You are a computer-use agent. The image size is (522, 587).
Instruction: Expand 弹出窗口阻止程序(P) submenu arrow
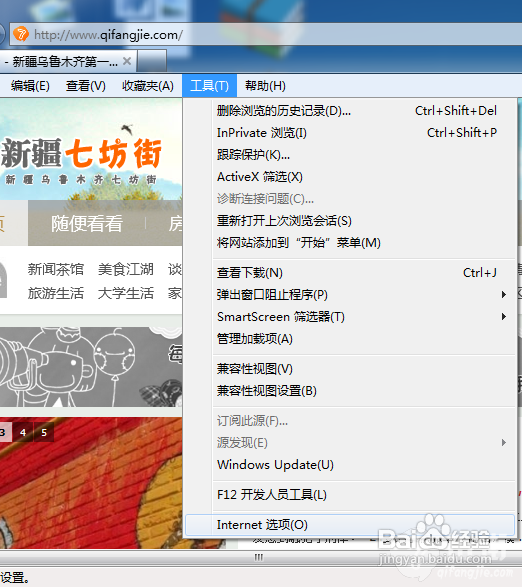coord(504,295)
